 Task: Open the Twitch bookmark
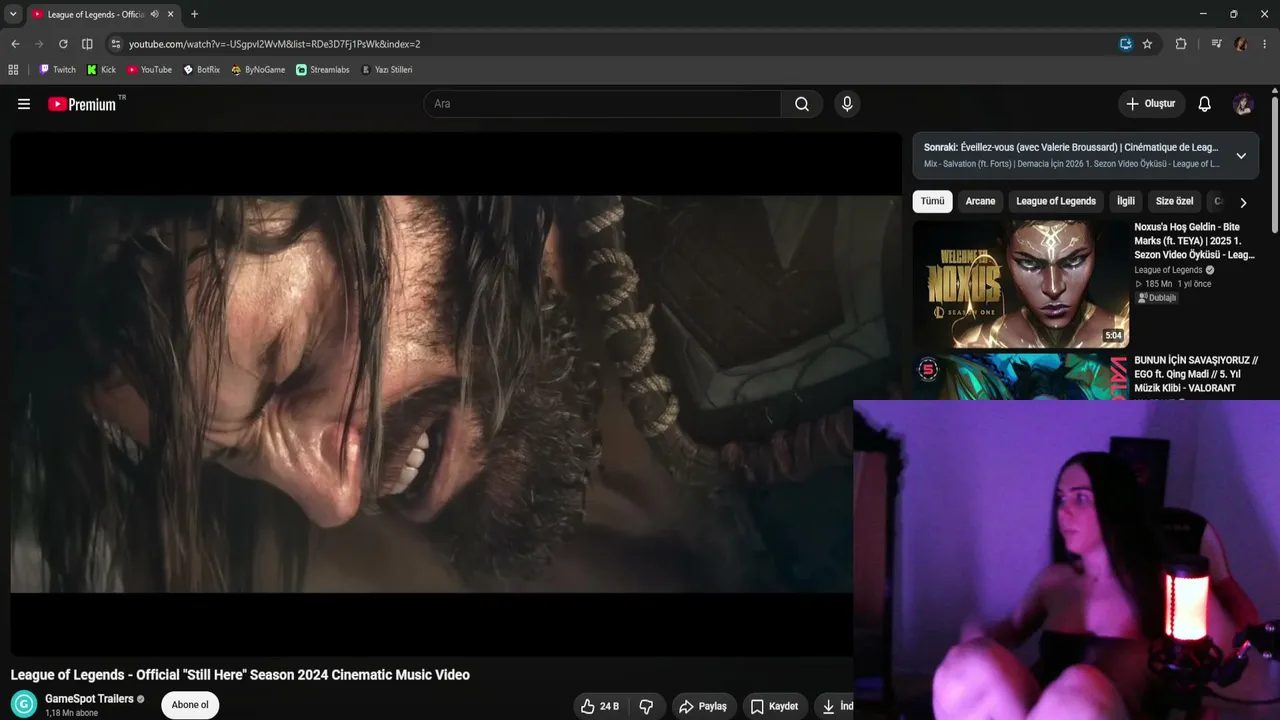pyautogui.click(x=57, y=70)
